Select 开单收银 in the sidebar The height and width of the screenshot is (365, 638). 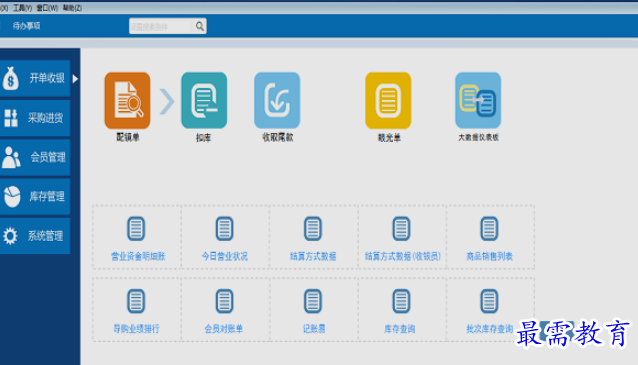tap(35, 78)
